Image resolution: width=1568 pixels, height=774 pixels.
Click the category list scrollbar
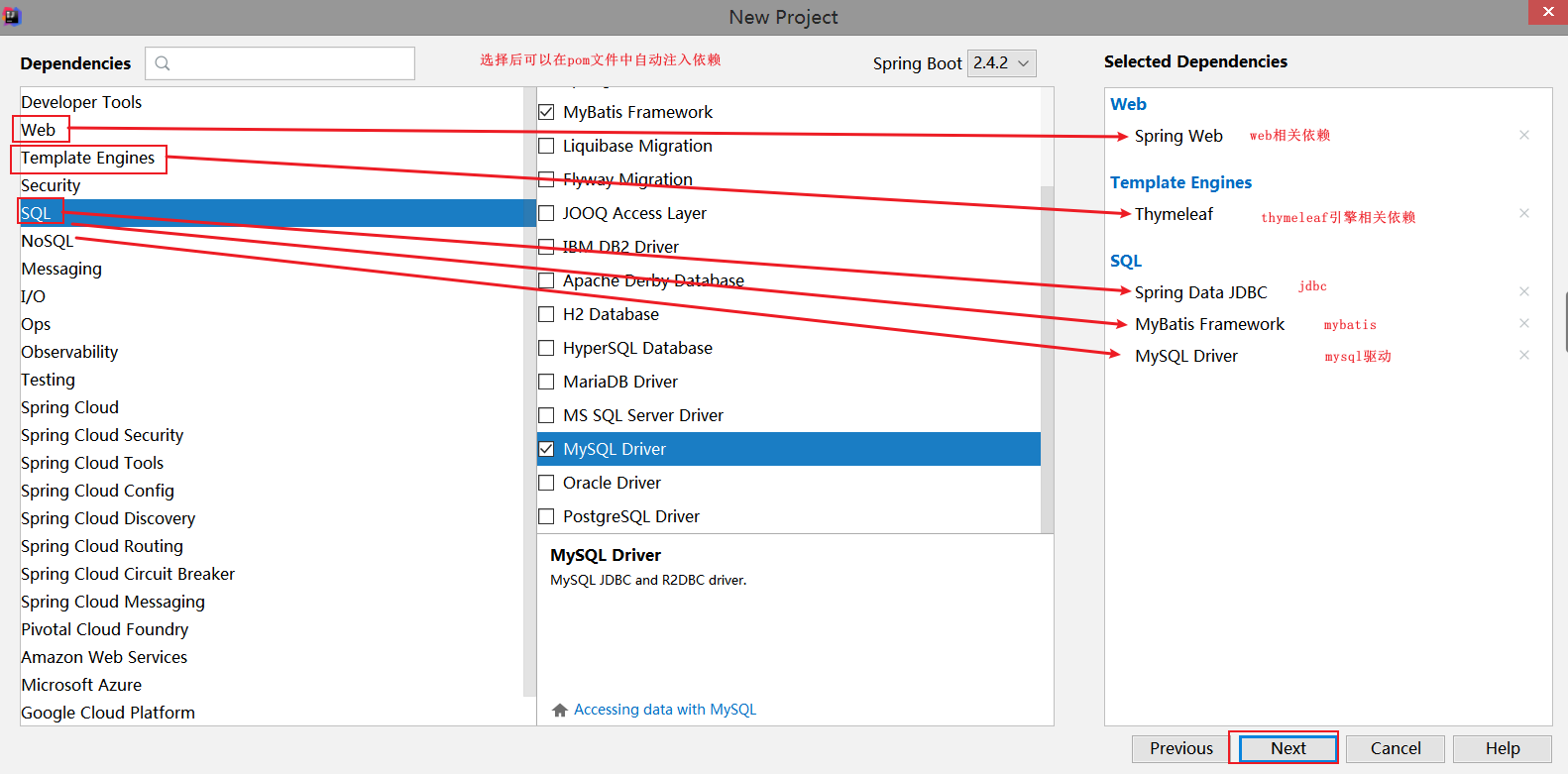(x=529, y=391)
